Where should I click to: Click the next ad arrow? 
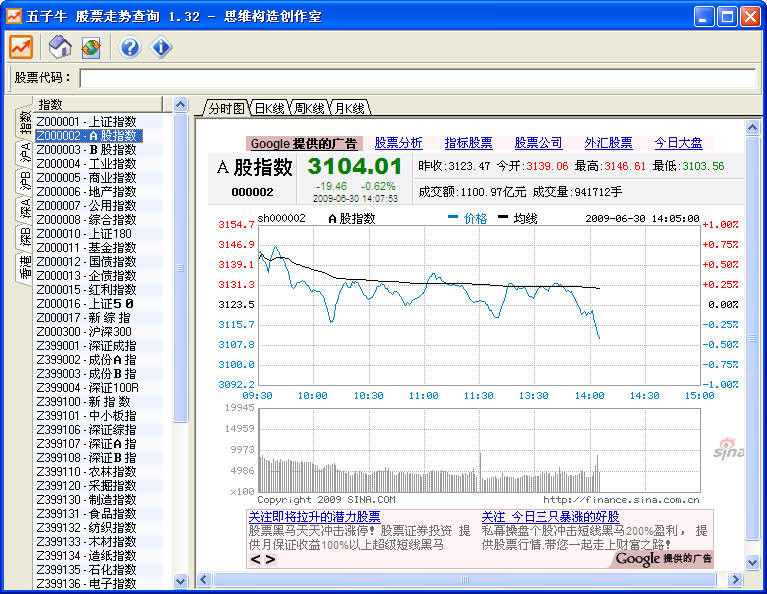click(x=270, y=559)
